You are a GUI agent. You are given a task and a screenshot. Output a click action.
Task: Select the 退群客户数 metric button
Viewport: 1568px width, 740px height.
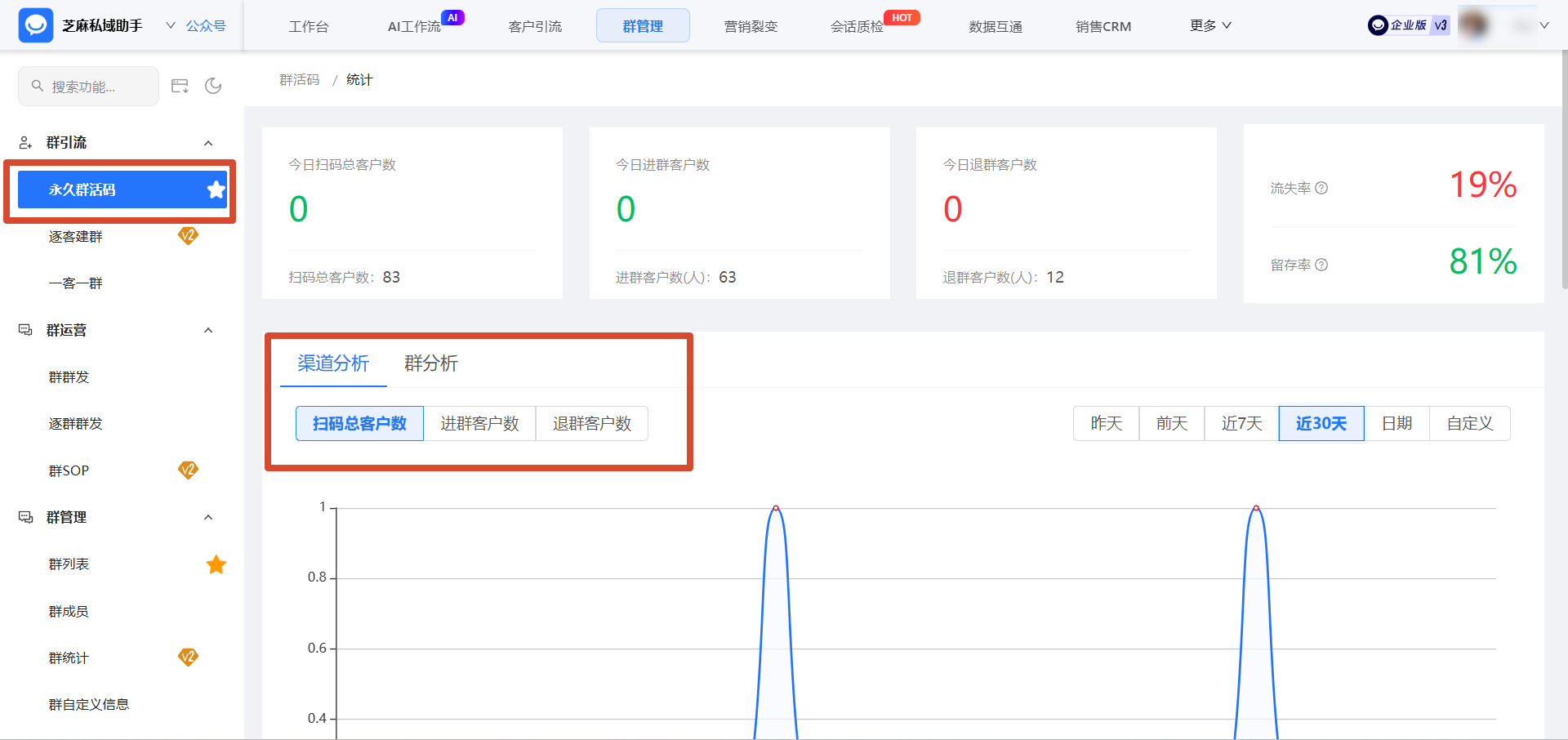point(592,423)
